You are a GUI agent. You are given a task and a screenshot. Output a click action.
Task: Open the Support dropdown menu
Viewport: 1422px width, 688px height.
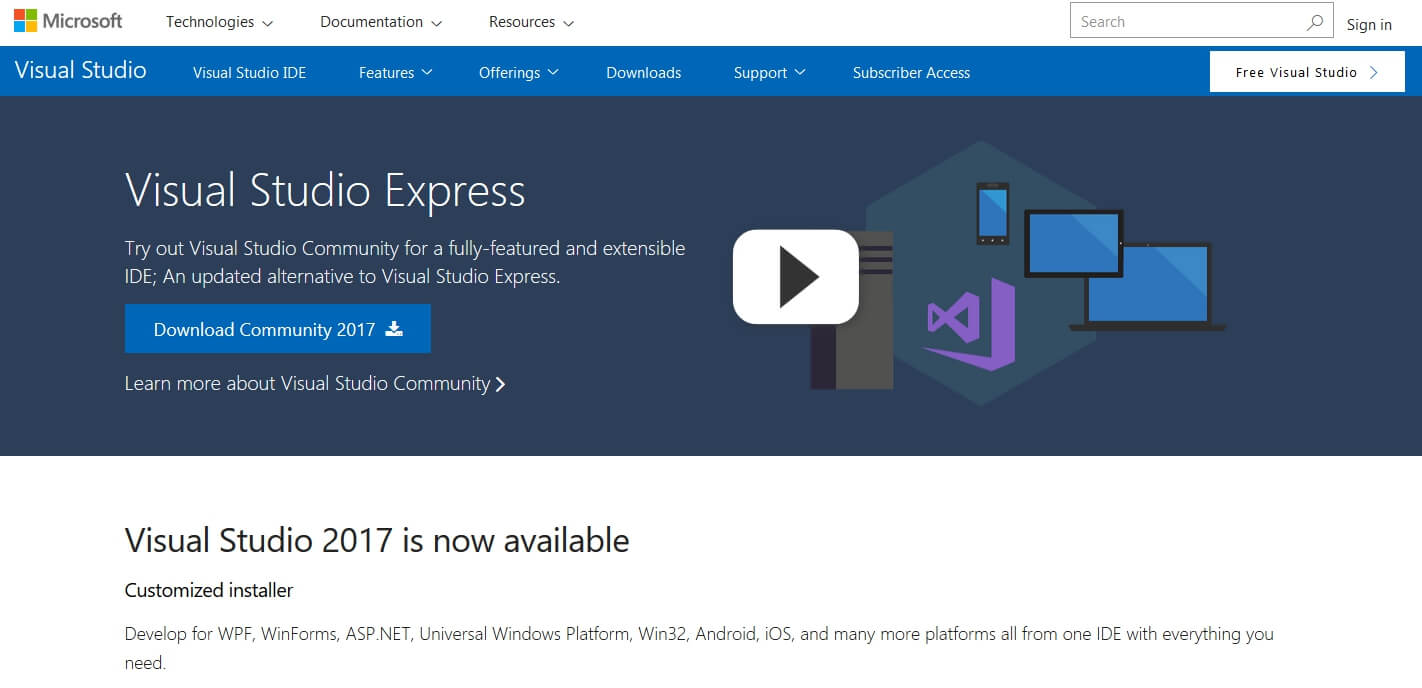point(769,72)
